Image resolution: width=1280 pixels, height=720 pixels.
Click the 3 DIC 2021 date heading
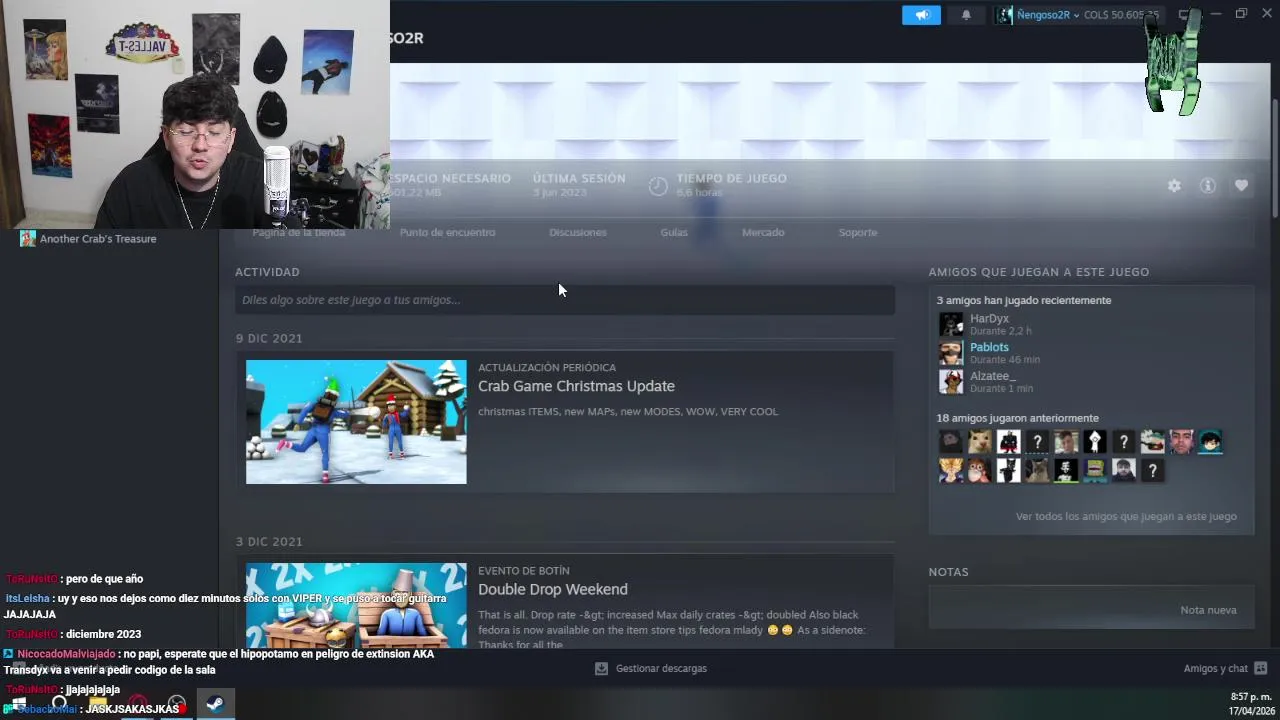(x=269, y=542)
